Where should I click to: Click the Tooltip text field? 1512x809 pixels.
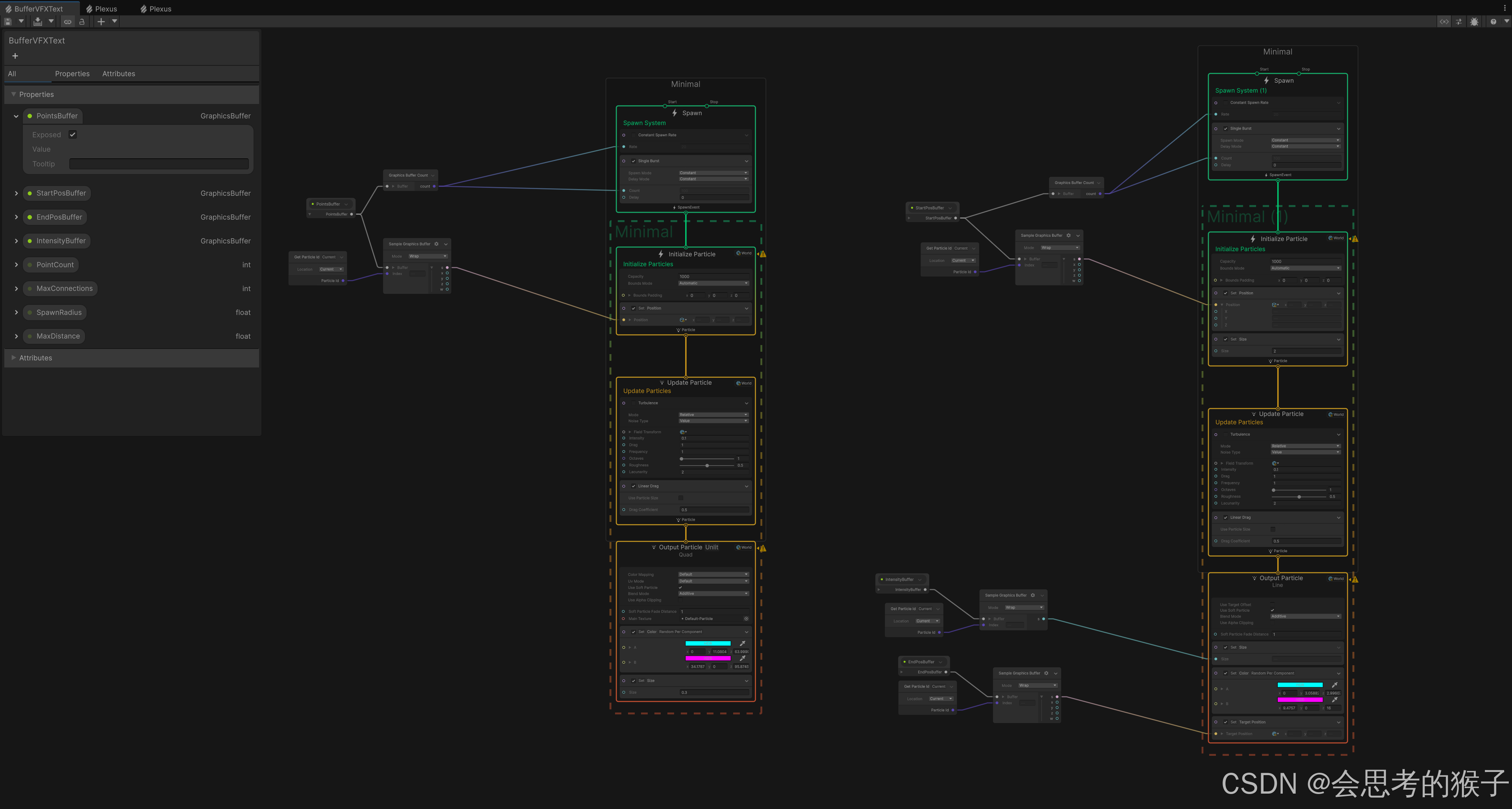tap(158, 164)
